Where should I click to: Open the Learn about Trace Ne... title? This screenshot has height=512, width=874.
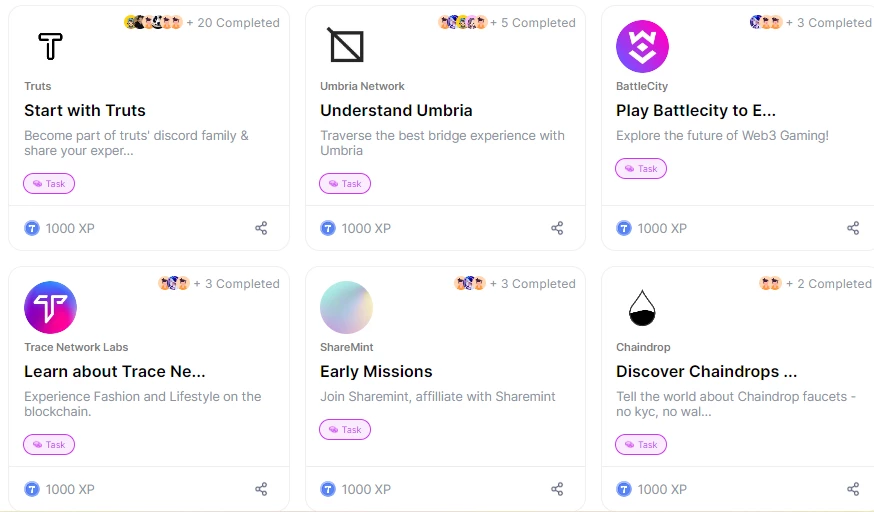pyautogui.click(x=115, y=372)
